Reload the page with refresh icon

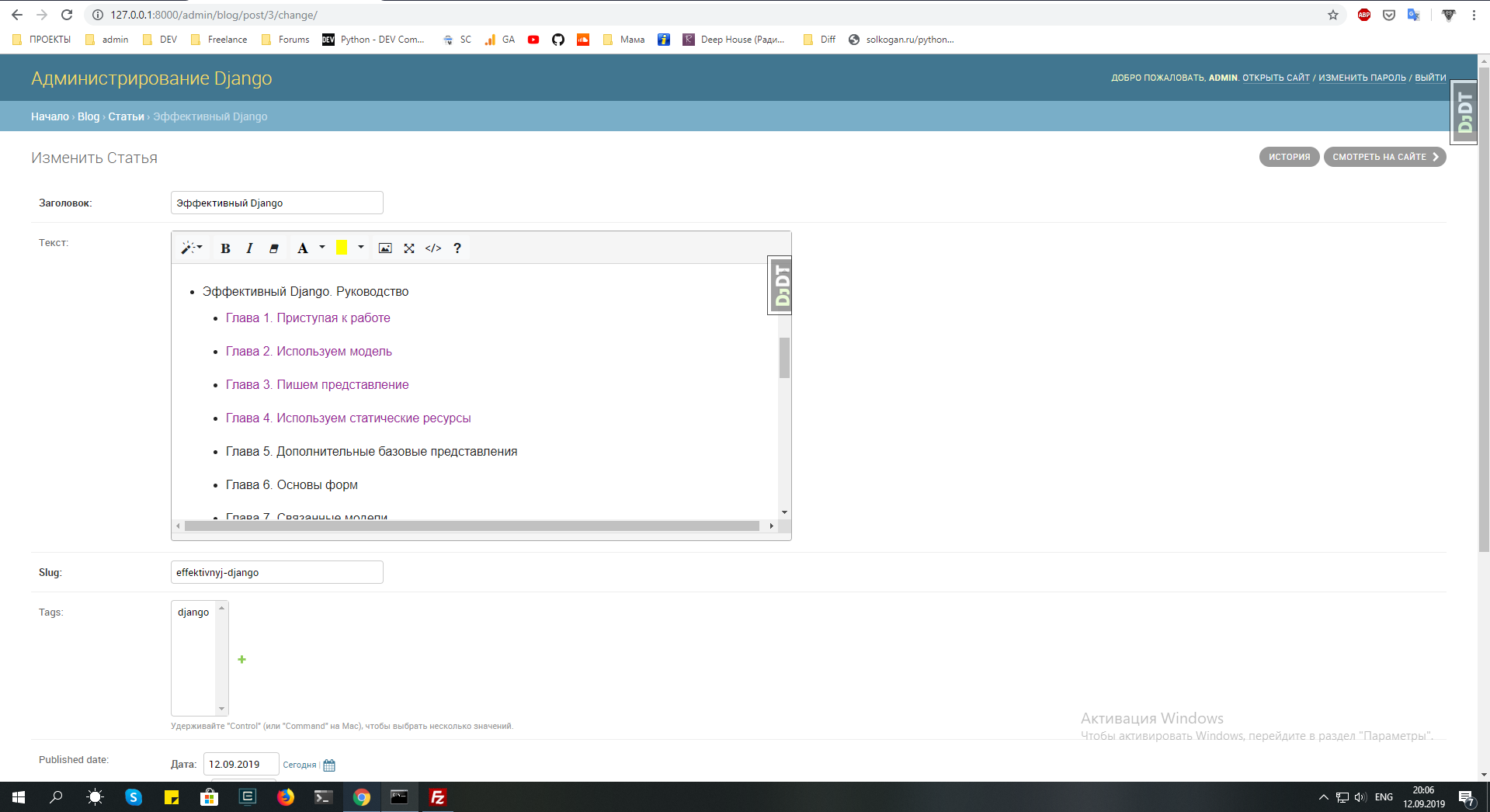tap(67, 15)
